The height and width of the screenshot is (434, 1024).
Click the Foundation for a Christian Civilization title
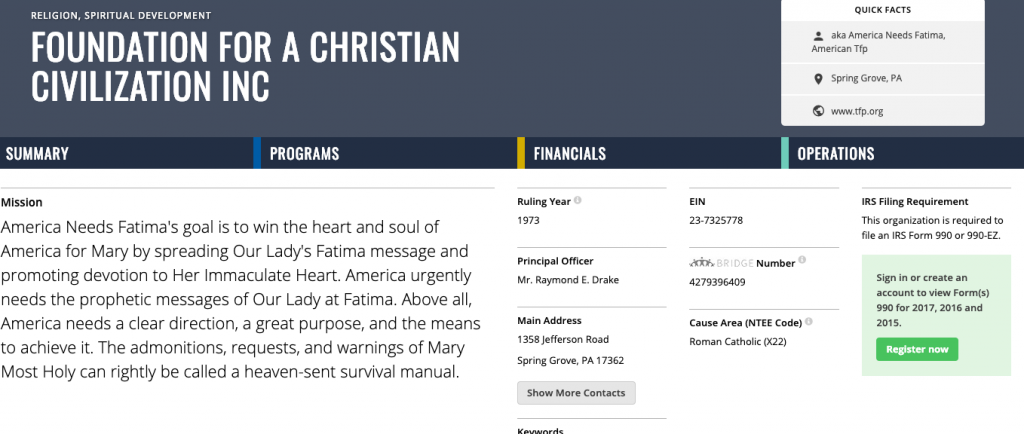245,65
